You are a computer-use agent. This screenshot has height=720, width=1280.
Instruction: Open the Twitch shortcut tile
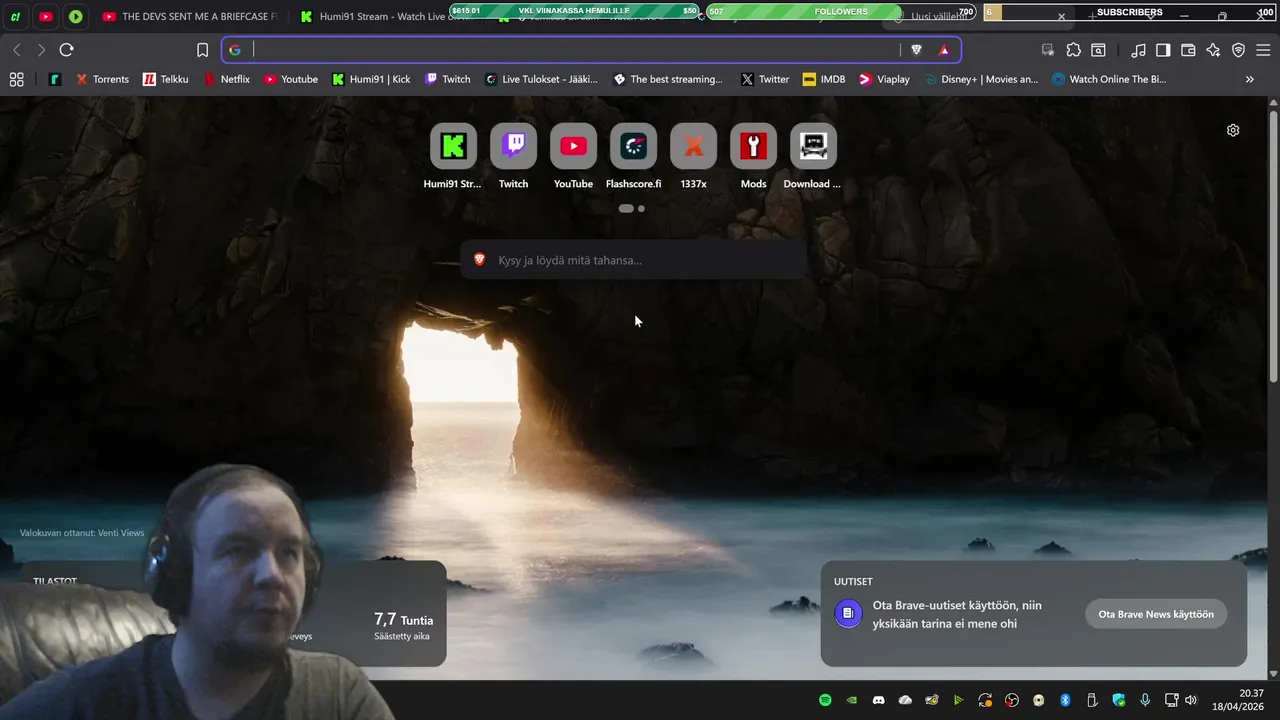(x=513, y=156)
